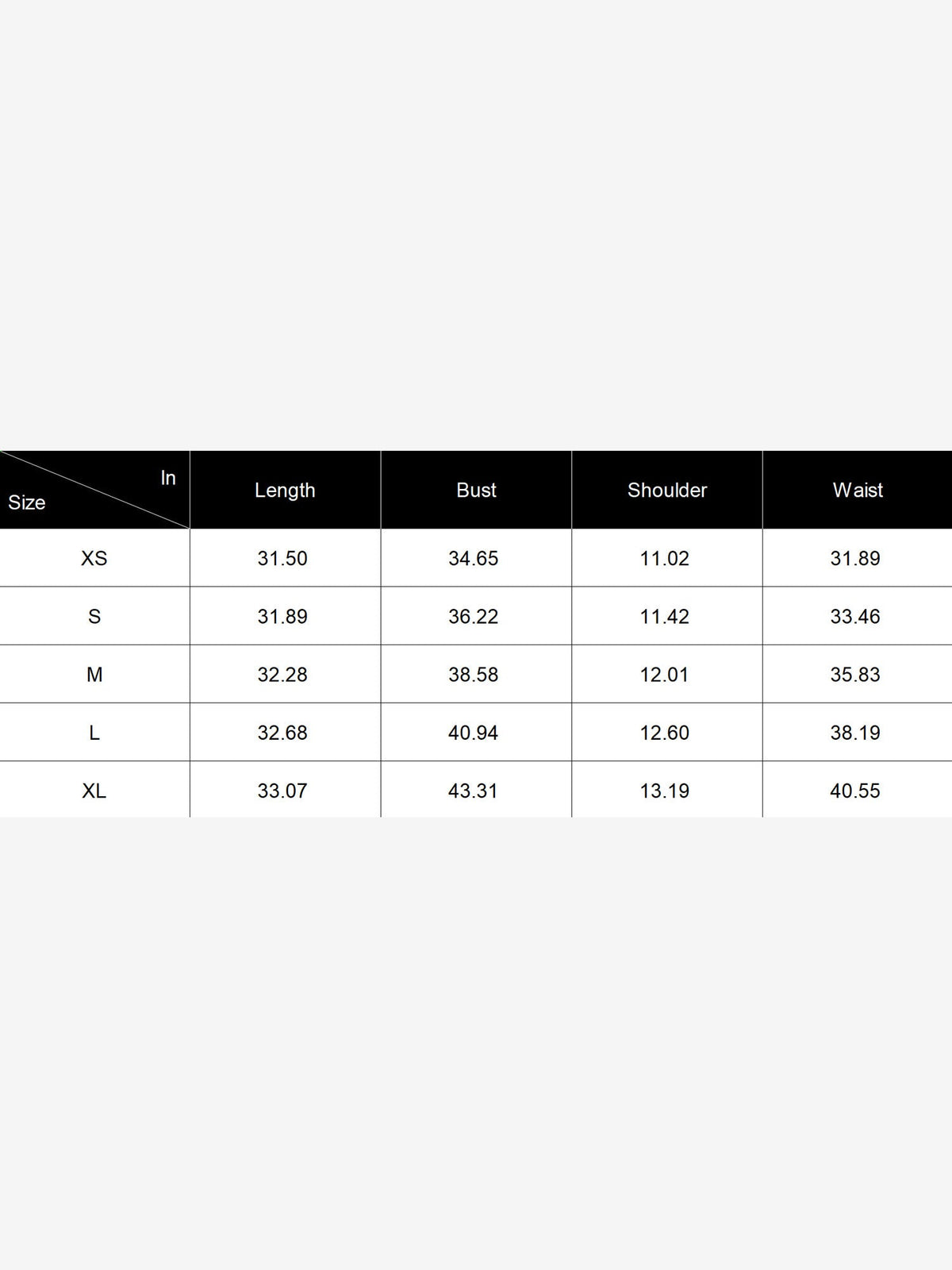Click the S waist value 33.46
This screenshot has height=1270, width=952.
point(855,616)
